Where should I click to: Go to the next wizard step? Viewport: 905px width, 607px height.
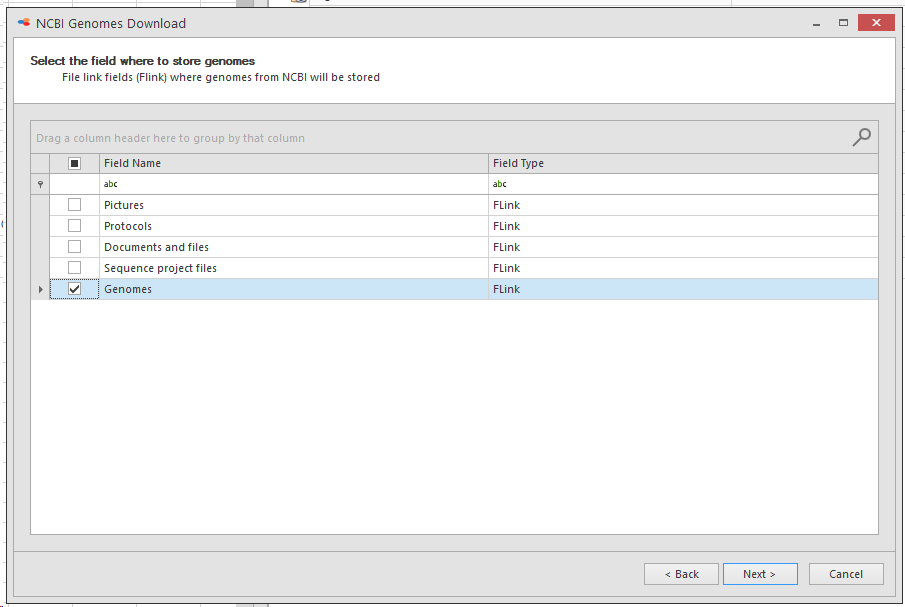click(x=760, y=574)
